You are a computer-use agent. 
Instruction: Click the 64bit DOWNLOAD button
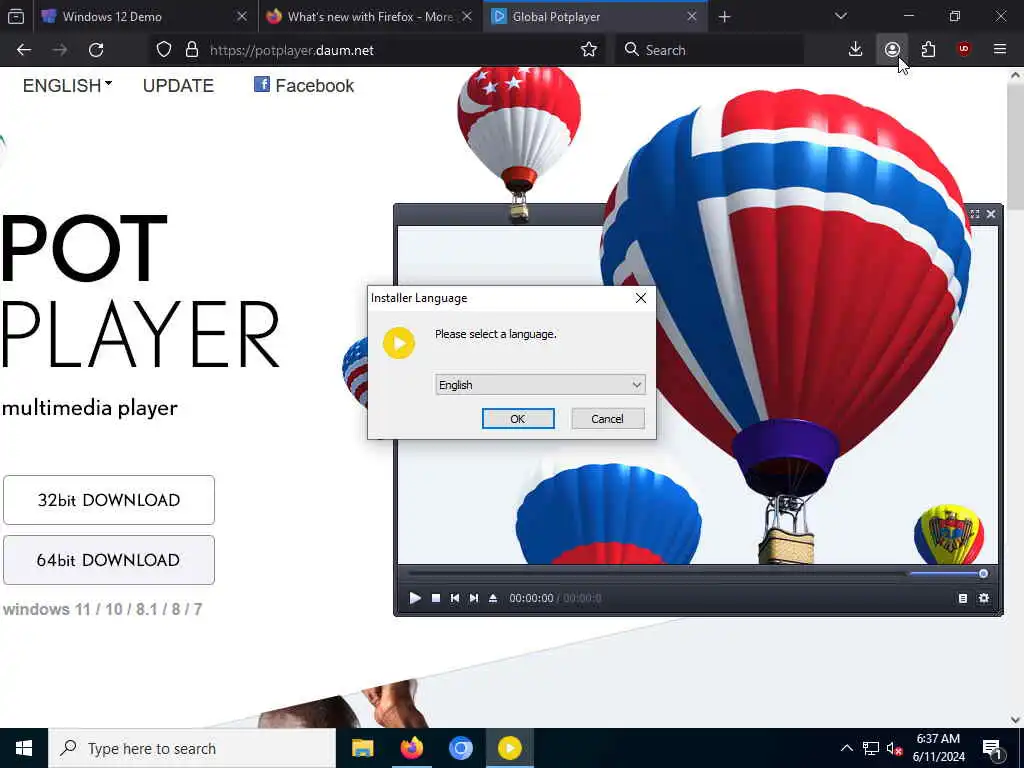109,560
